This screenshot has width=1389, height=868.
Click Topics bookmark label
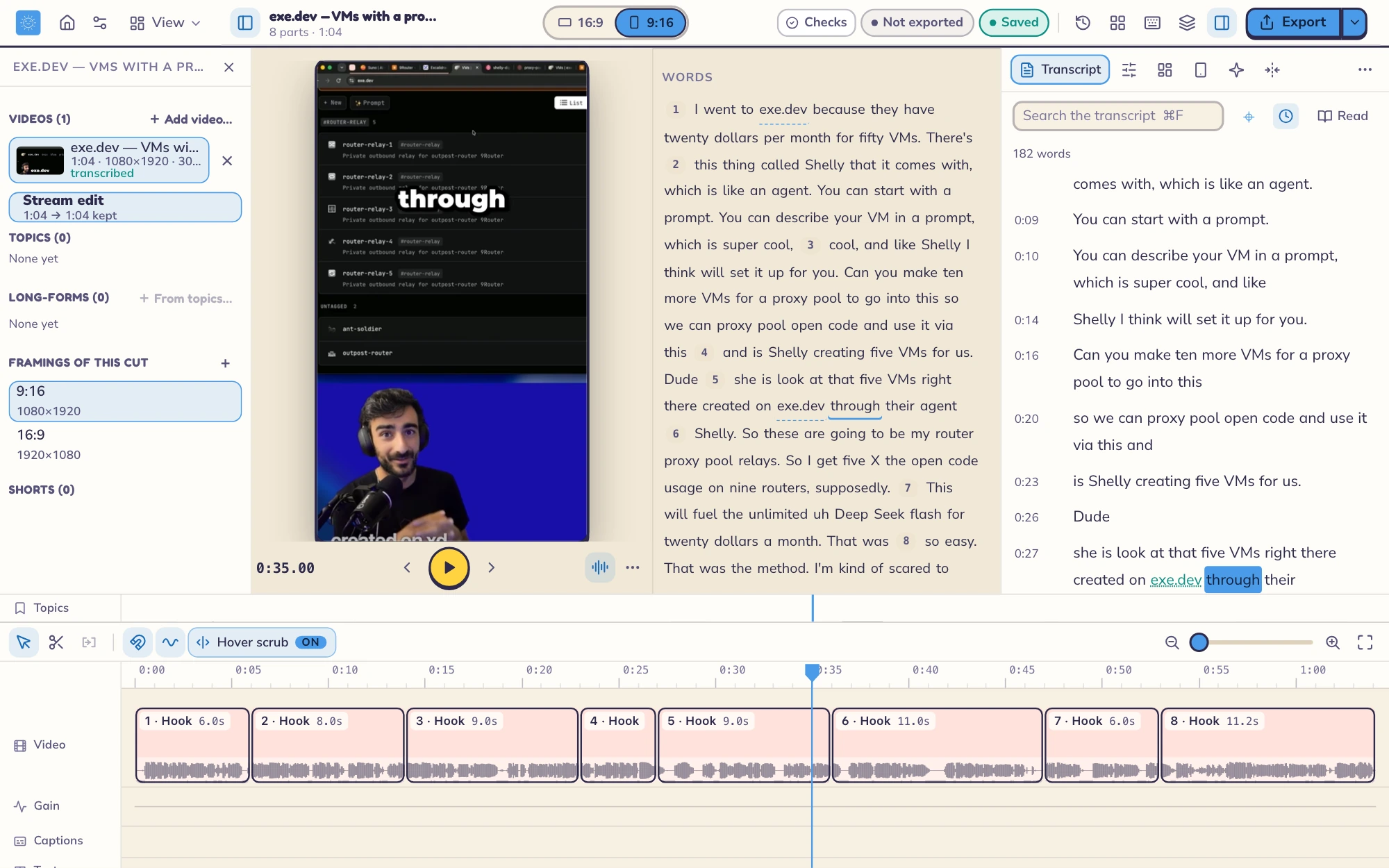tap(42, 608)
